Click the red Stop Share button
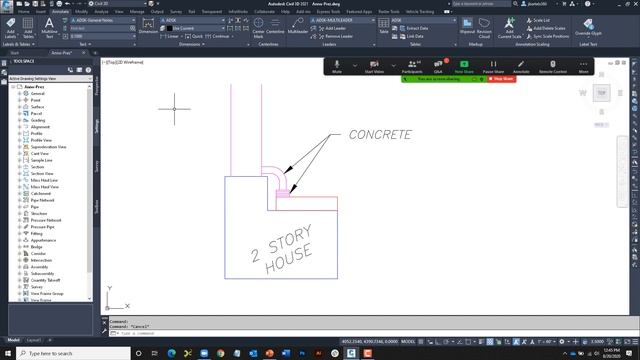 click(502, 79)
